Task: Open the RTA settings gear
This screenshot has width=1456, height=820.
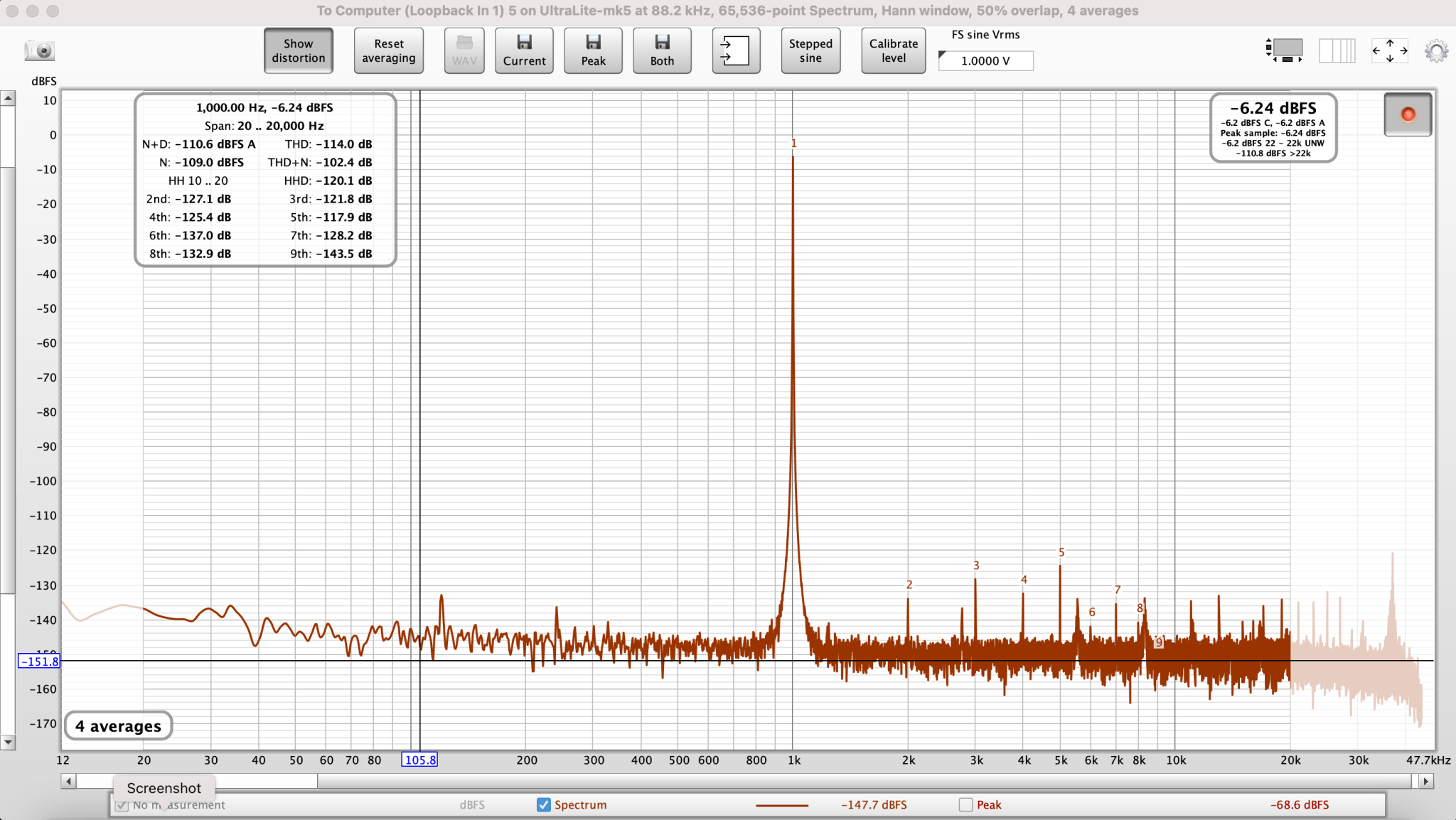Action: (x=1436, y=51)
